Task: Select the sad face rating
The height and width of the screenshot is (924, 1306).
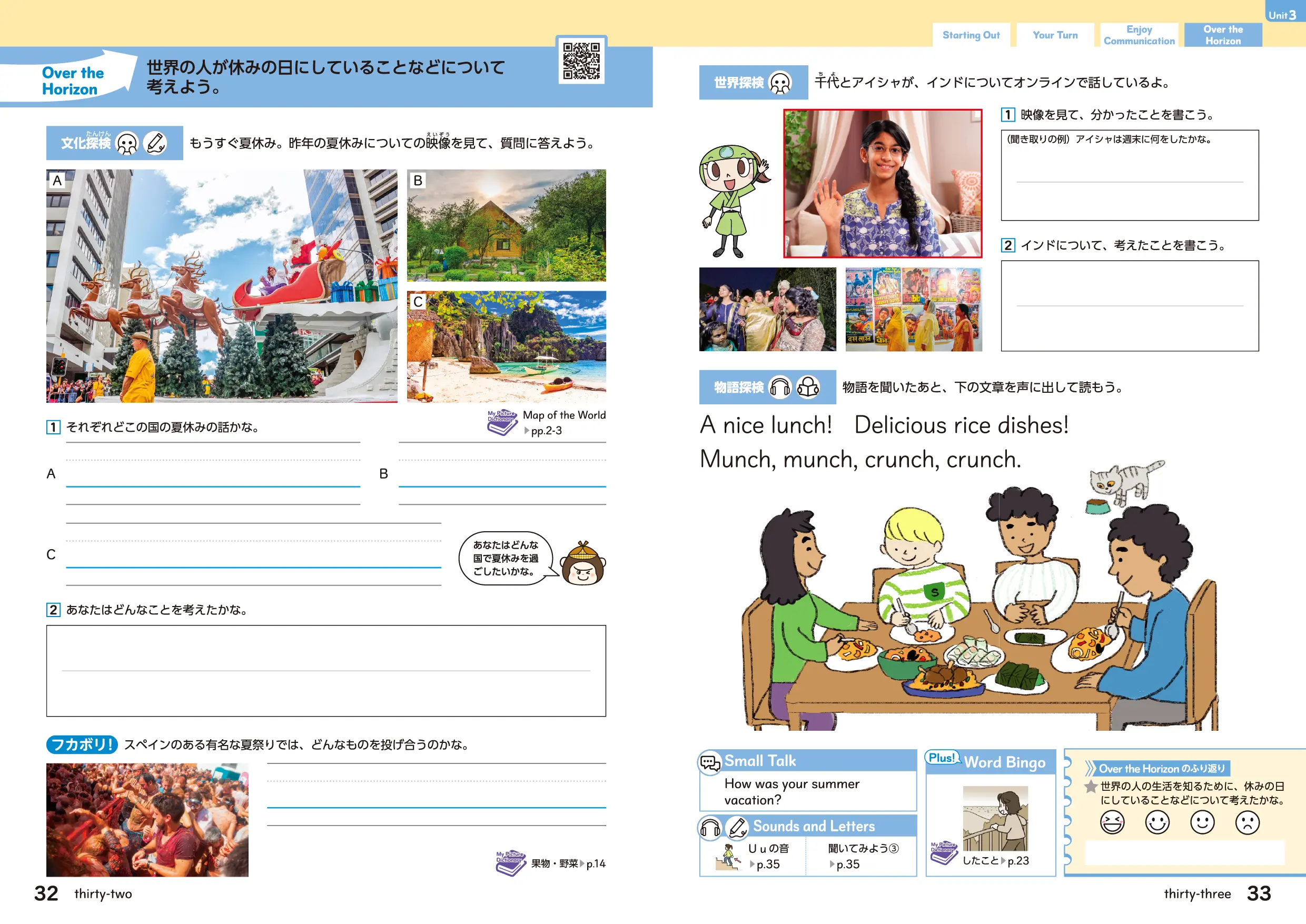Action: click(1247, 822)
